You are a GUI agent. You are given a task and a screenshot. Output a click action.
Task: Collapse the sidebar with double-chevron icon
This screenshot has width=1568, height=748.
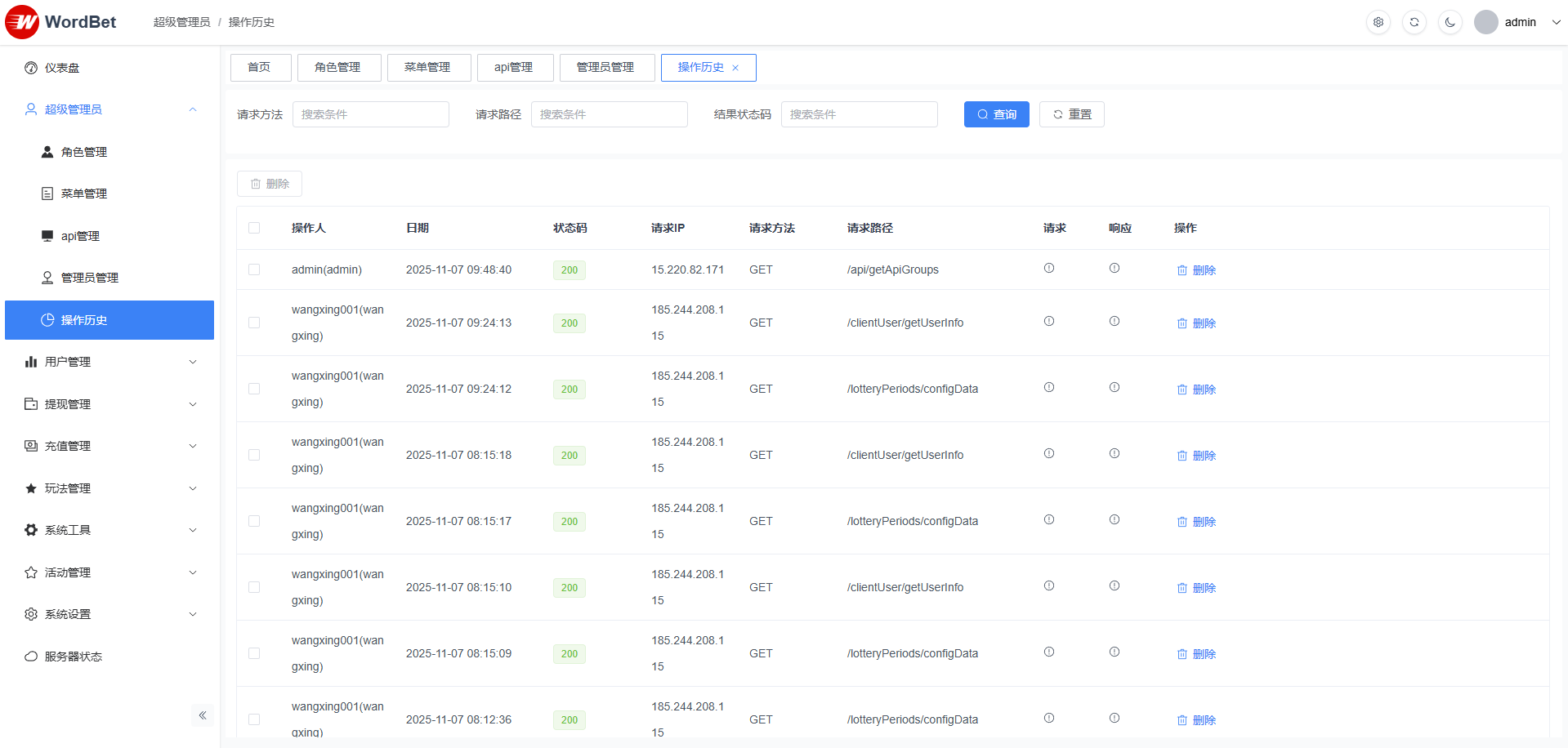pos(202,715)
